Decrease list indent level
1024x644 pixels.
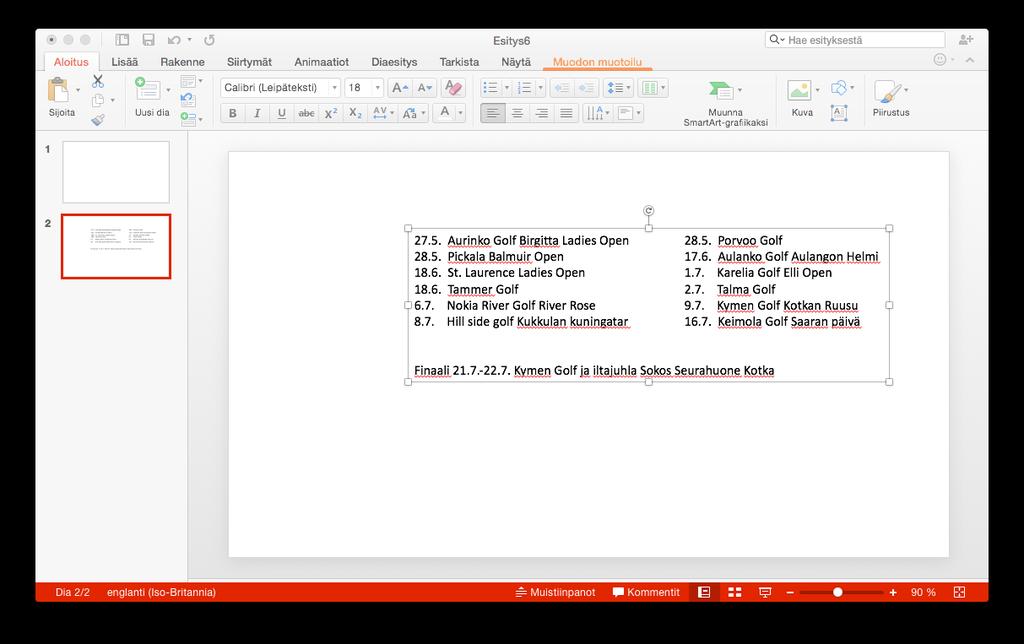pos(562,88)
